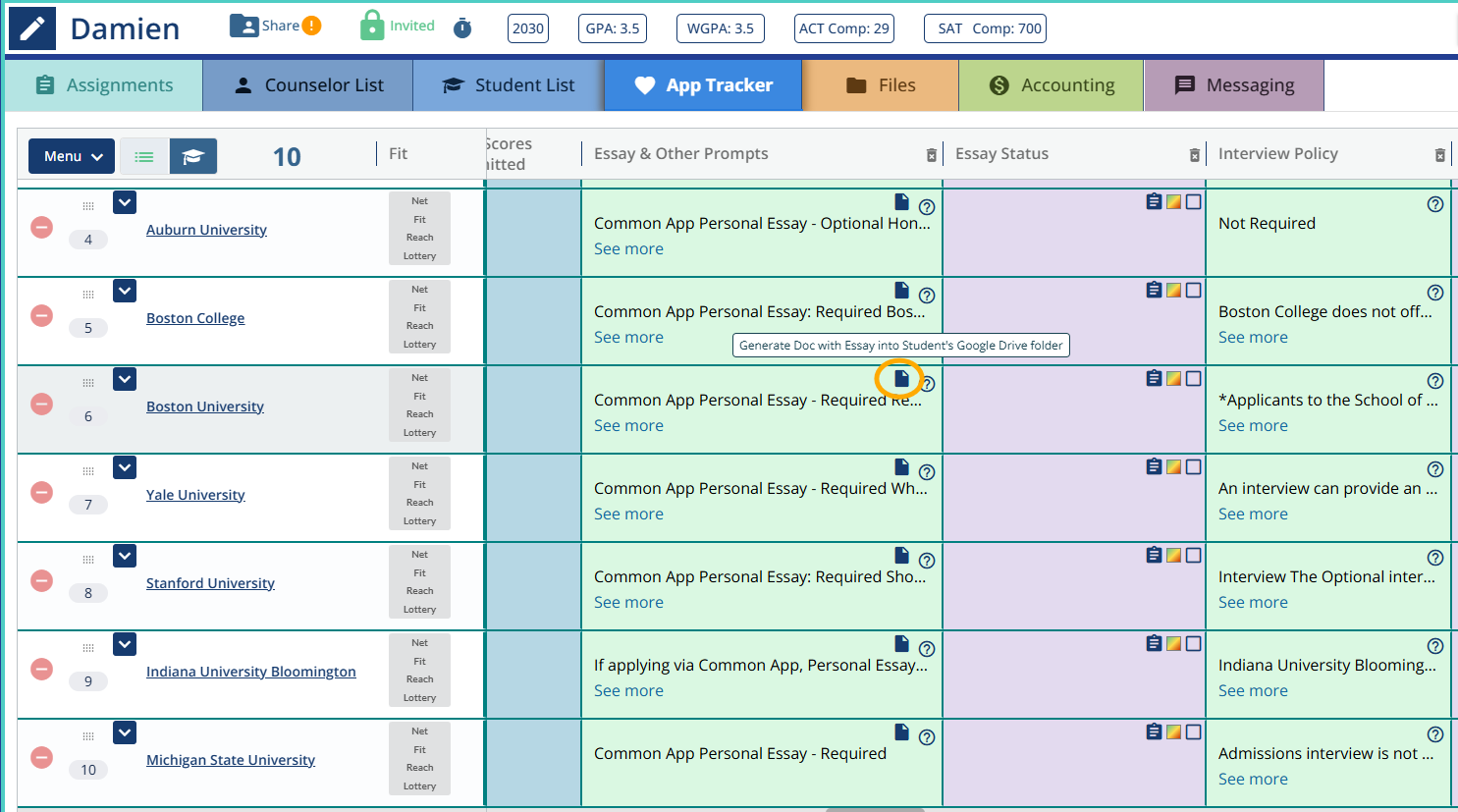1458x812 pixels.
Task: Tick Michigan State essay status checkbox
Action: (1193, 732)
